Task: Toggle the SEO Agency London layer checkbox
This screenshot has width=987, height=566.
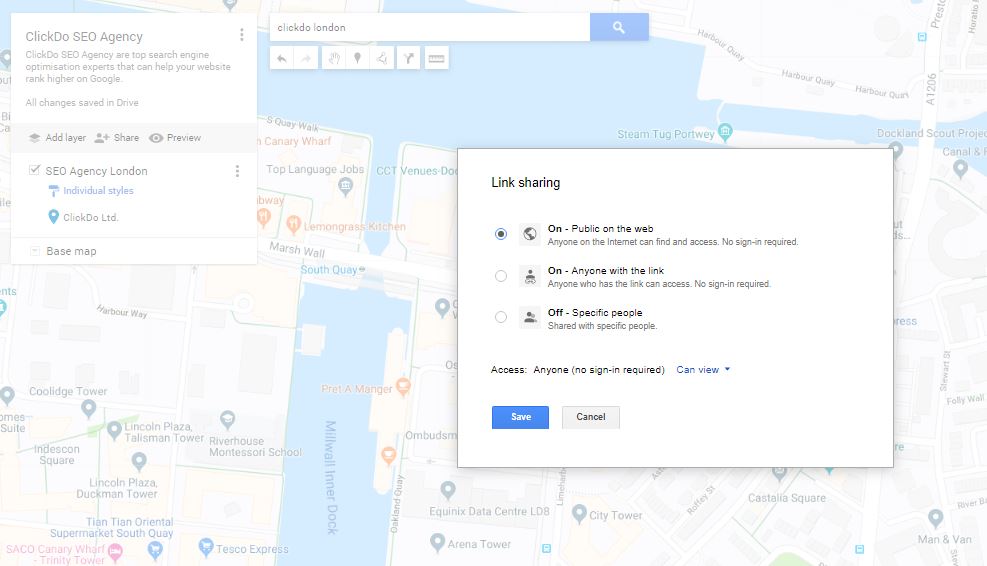Action: (x=35, y=171)
